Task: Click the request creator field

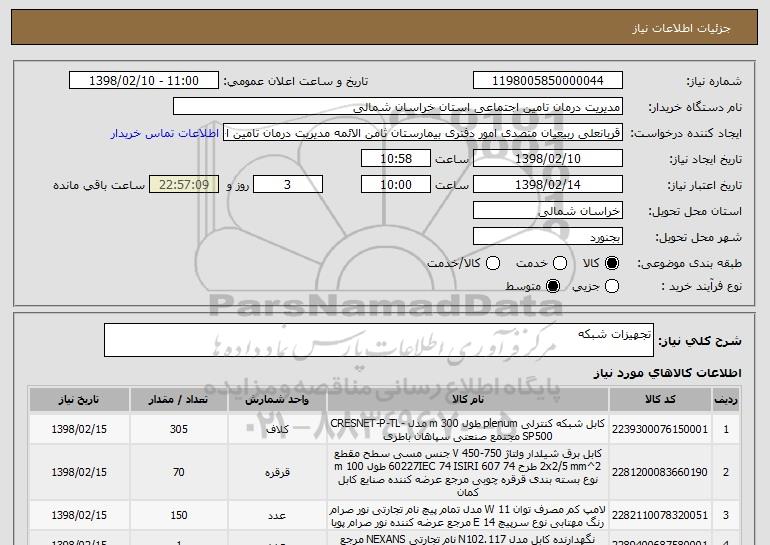Action: [x=423, y=133]
